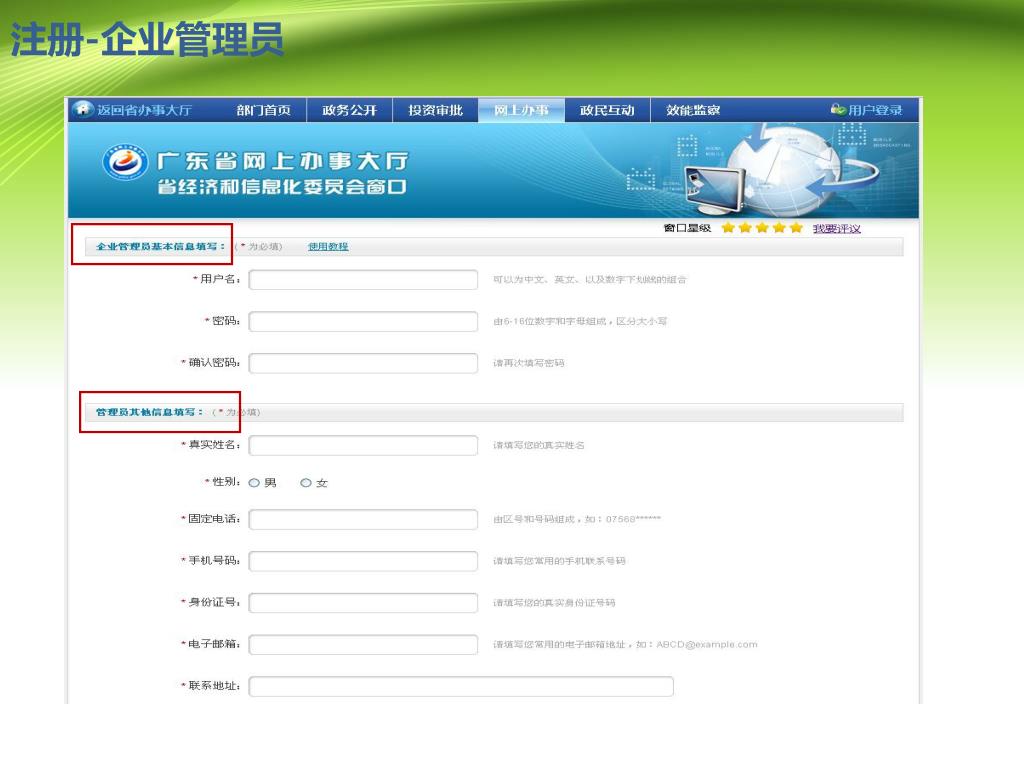Focus the 联系地址 input field
This screenshot has height=768, width=1024.
[x=461, y=686]
